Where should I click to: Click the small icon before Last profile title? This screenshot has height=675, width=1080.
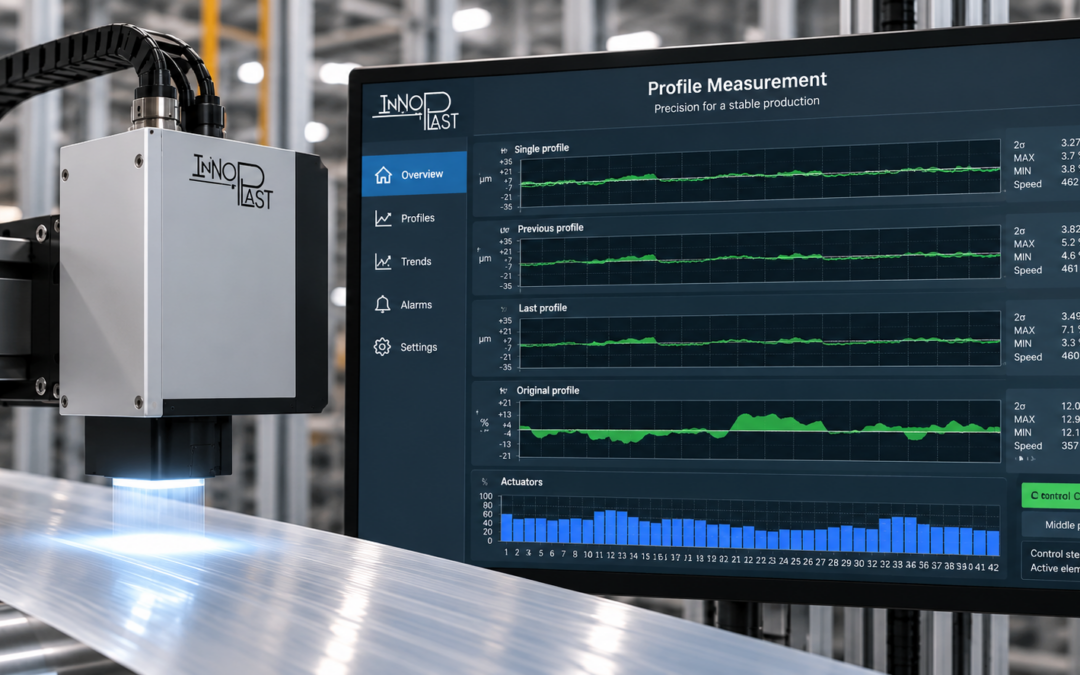coord(504,309)
